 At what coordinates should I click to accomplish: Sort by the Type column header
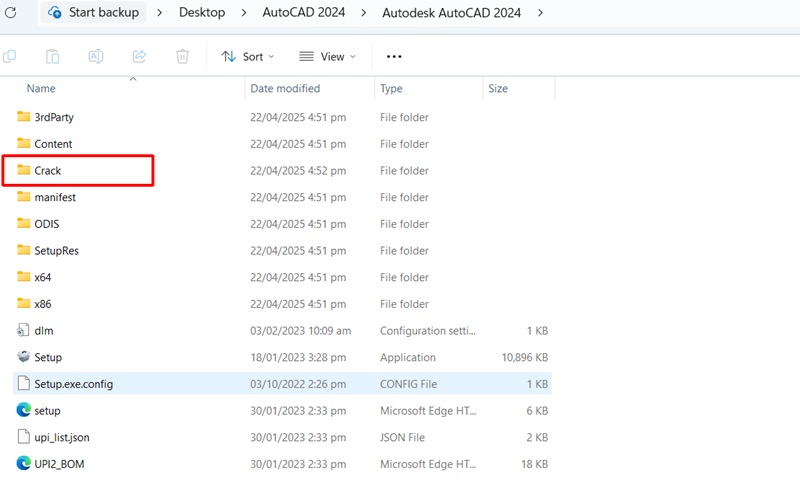pos(391,88)
